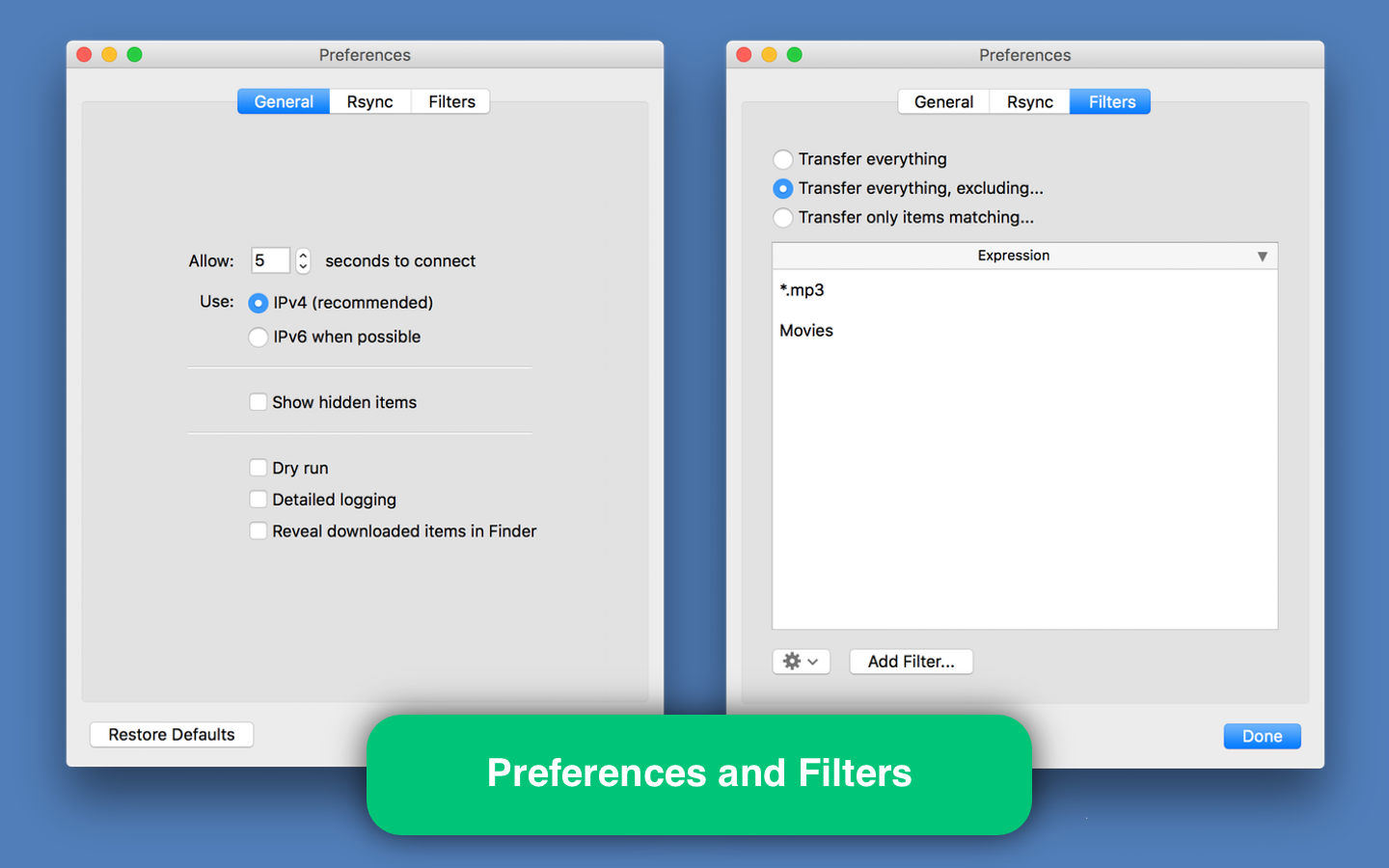Click the Expression column sort arrow
Viewport: 1389px width, 868px height.
pyautogui.click(x=1262, y=257)
